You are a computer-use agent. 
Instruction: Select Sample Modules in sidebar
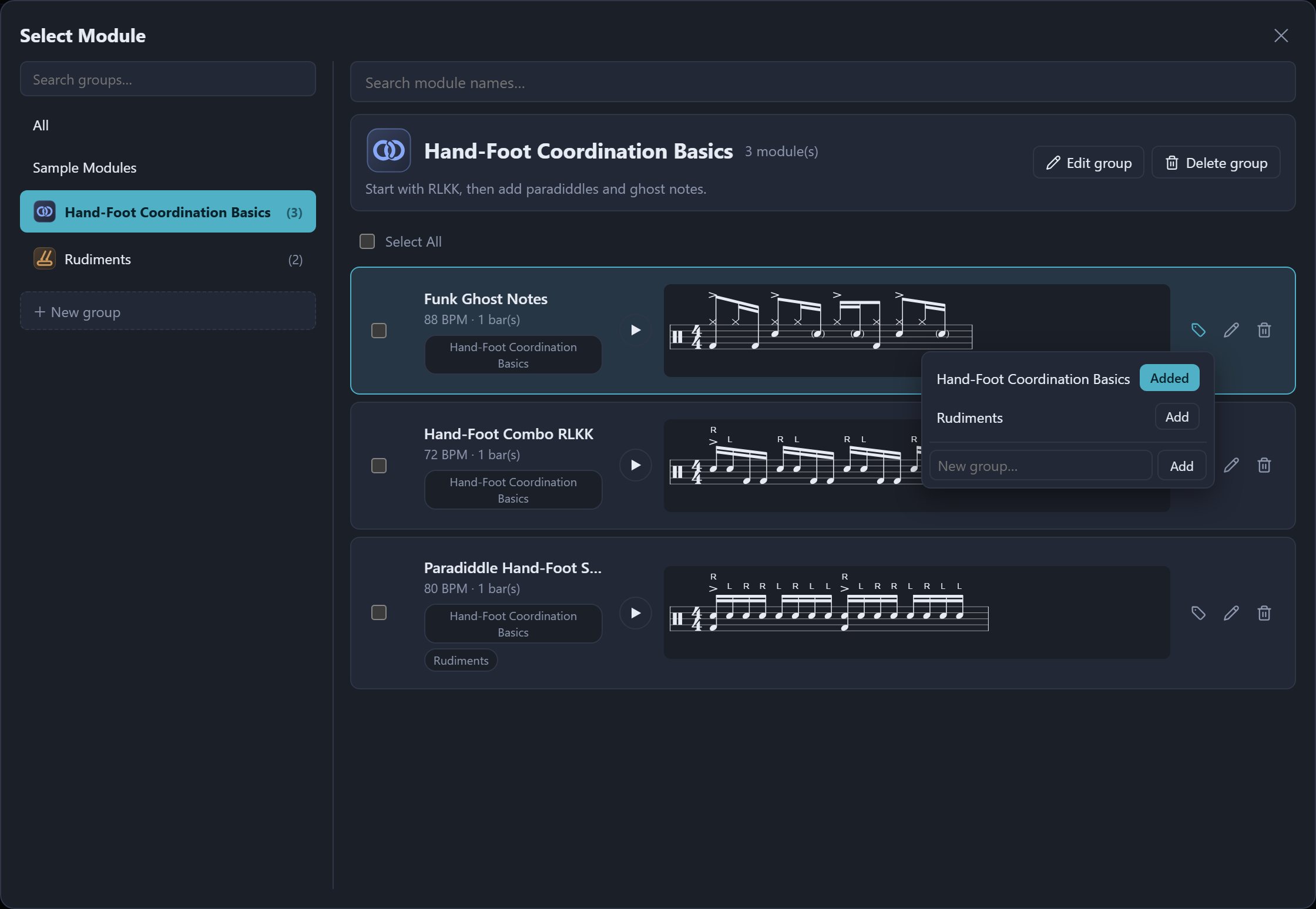pyautogui.click(x=167, y=168)
